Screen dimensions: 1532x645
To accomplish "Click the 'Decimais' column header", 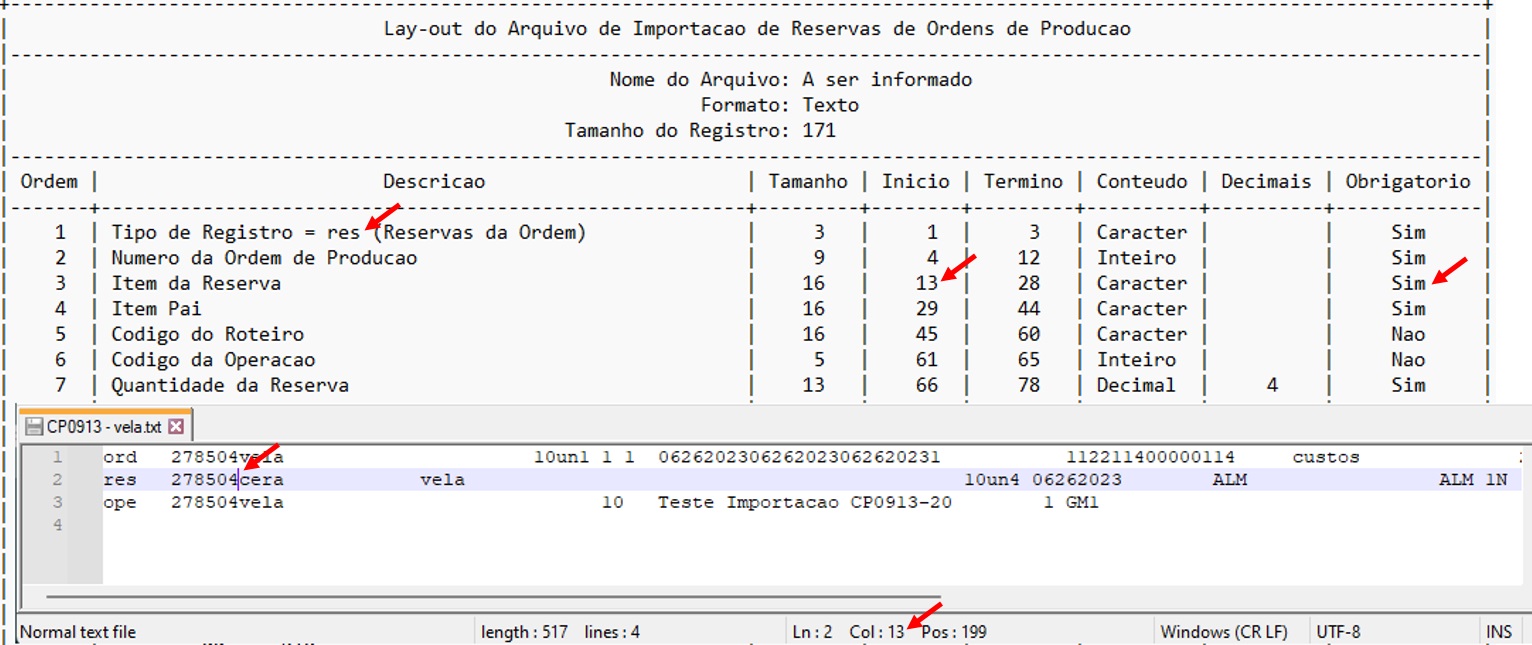I will 1266,181.
